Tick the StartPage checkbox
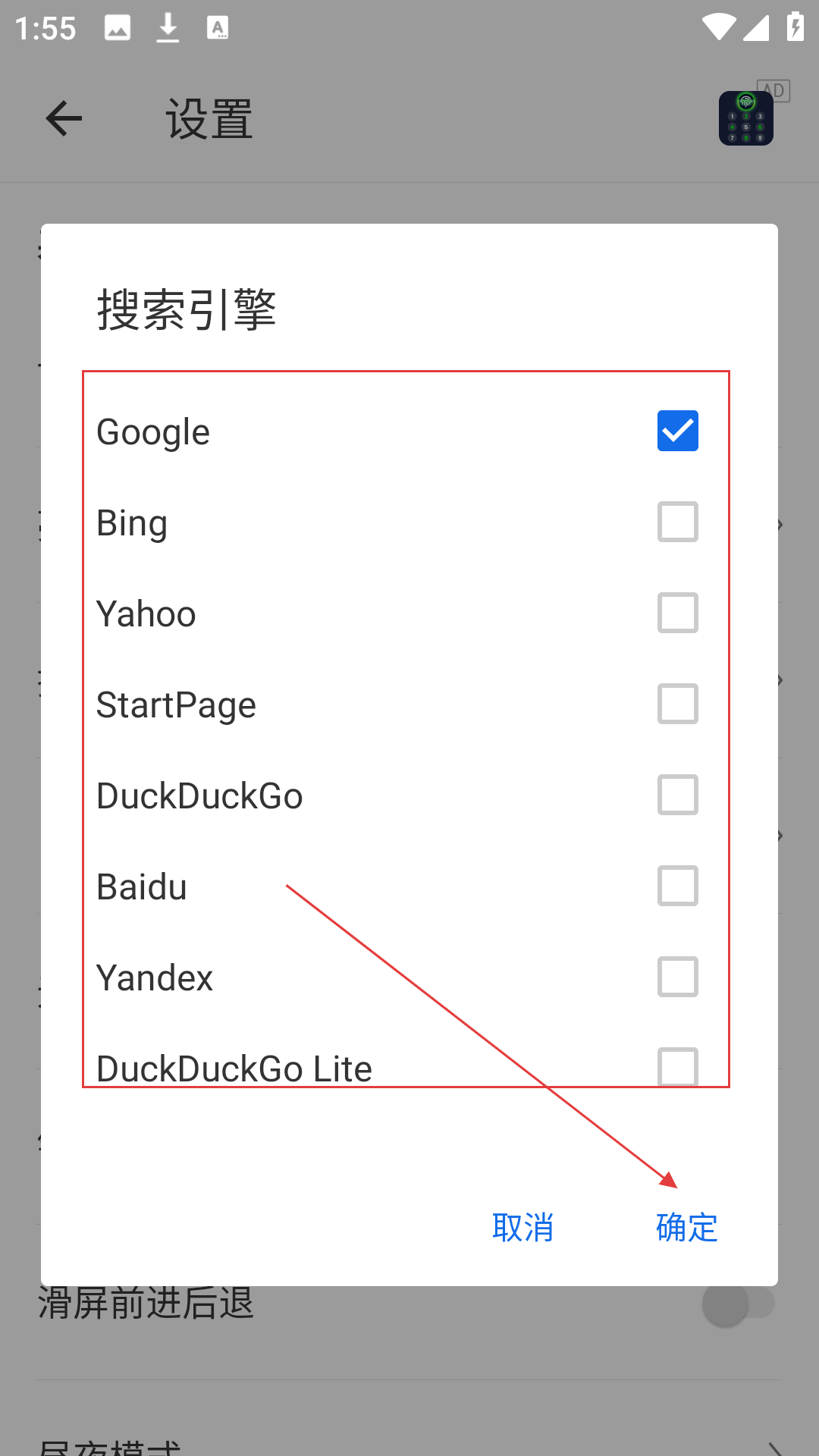819x1456 pixels. 678,704
